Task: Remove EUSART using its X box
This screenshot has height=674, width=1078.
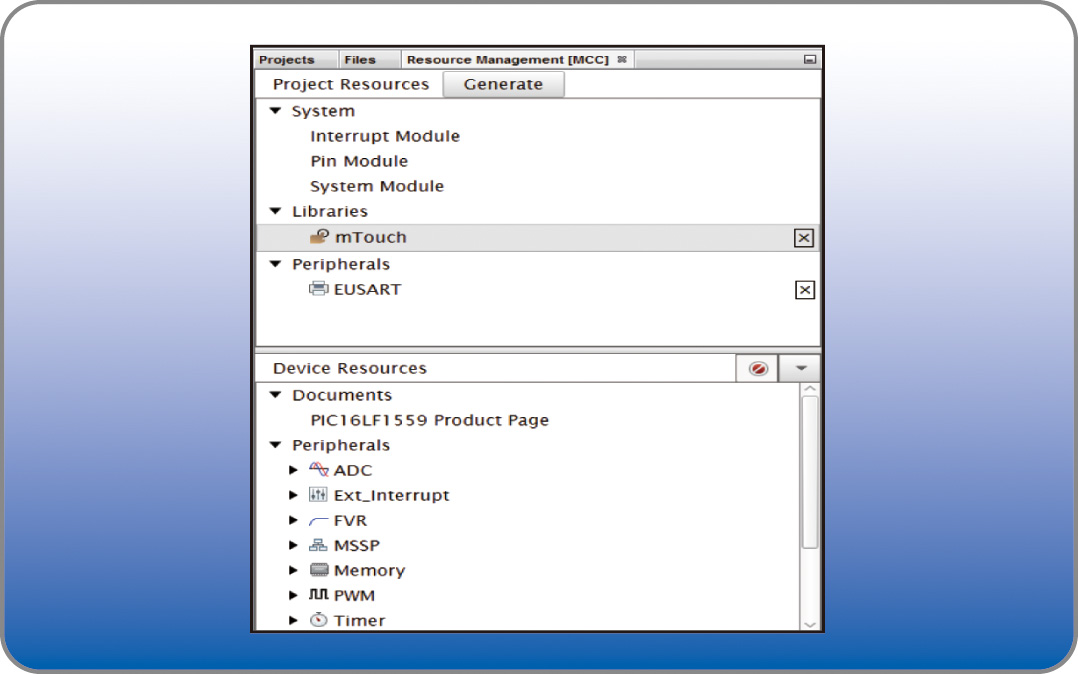Action: [804, 290]
